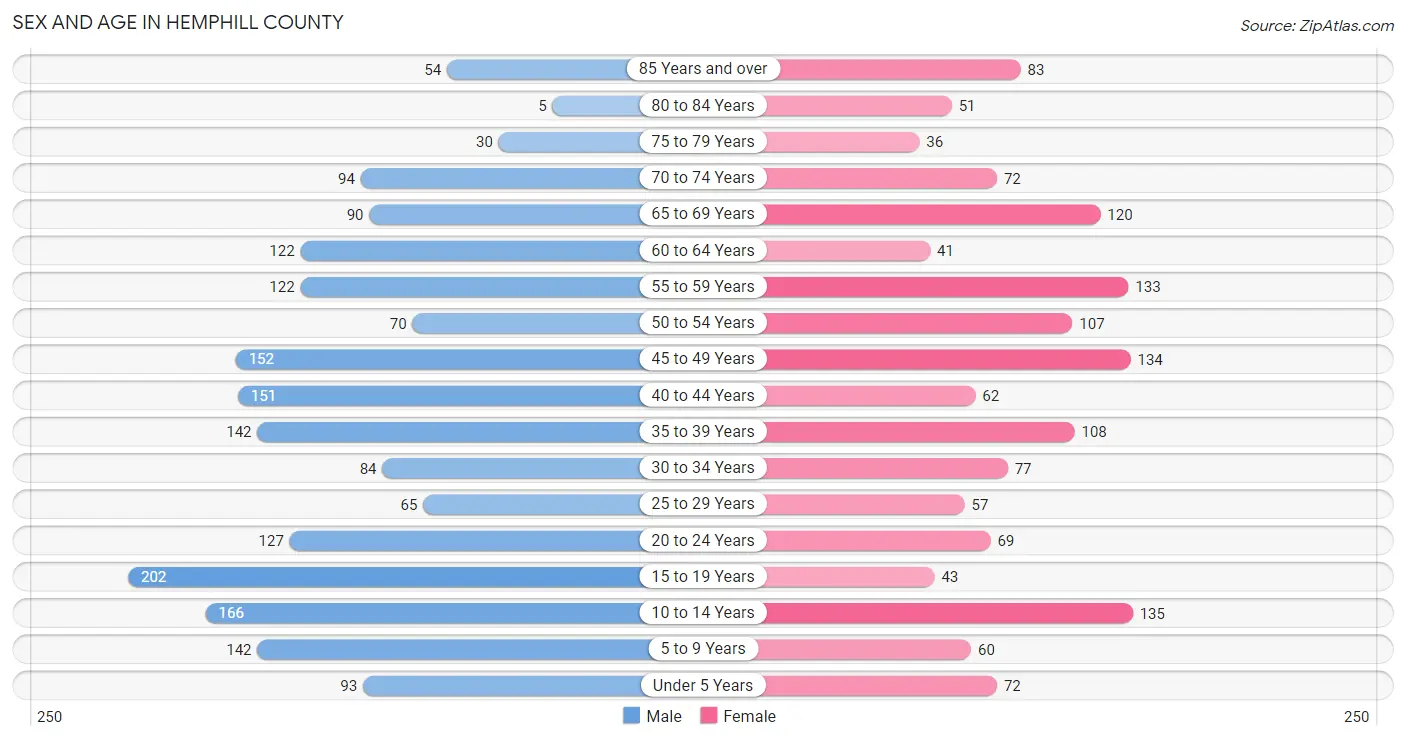This screenshot has width=1406, height=741.
Task: Click the Under 5 Years label
Action: (703, 685)
